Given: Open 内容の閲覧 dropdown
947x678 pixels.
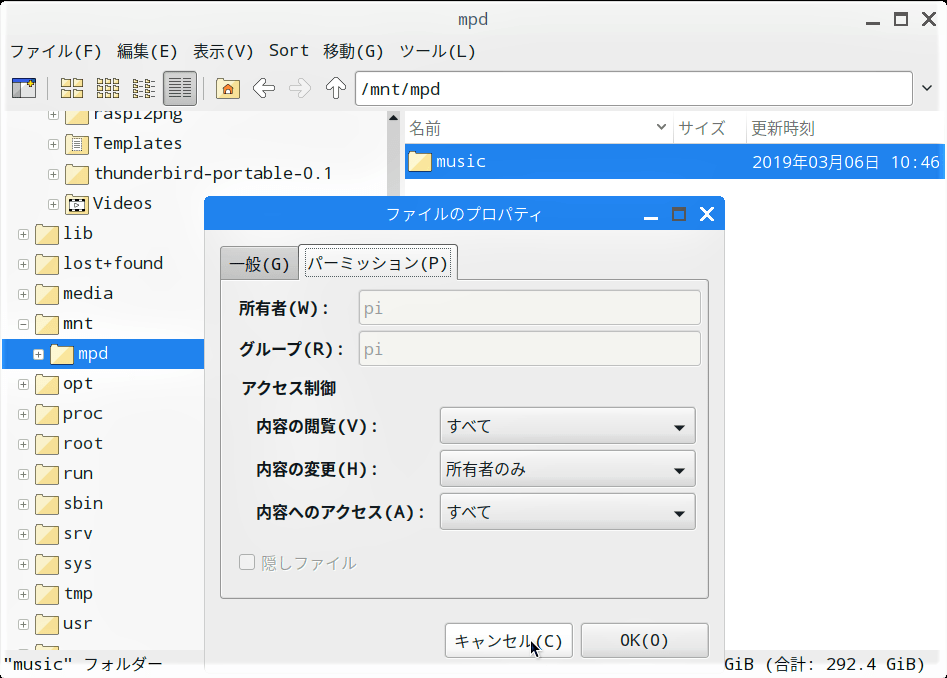Looking at the screenshot, I should pos(568,426).
